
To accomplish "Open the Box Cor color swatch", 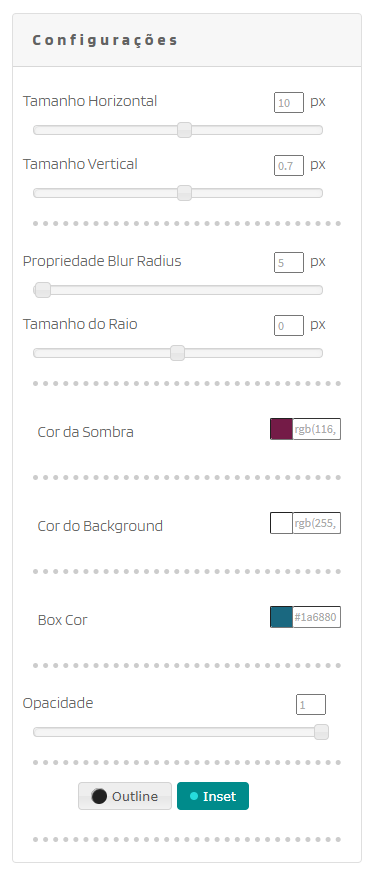I will tap(281, 617).
